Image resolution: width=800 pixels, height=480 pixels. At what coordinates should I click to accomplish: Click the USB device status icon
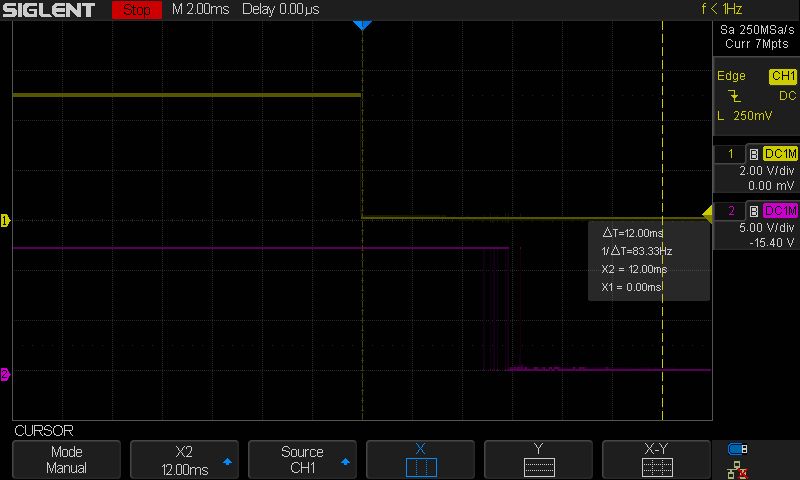click(738, 449)
